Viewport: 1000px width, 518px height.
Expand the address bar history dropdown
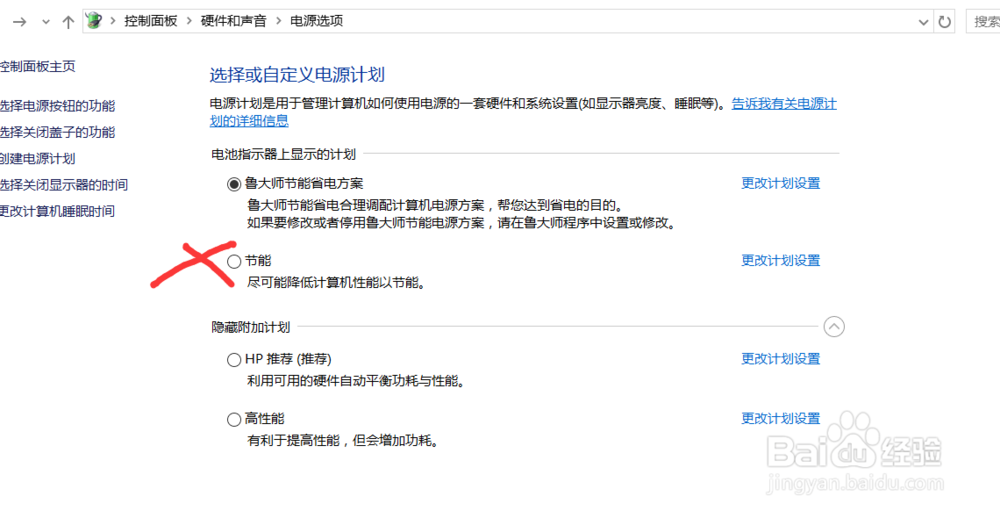(923, 22)
